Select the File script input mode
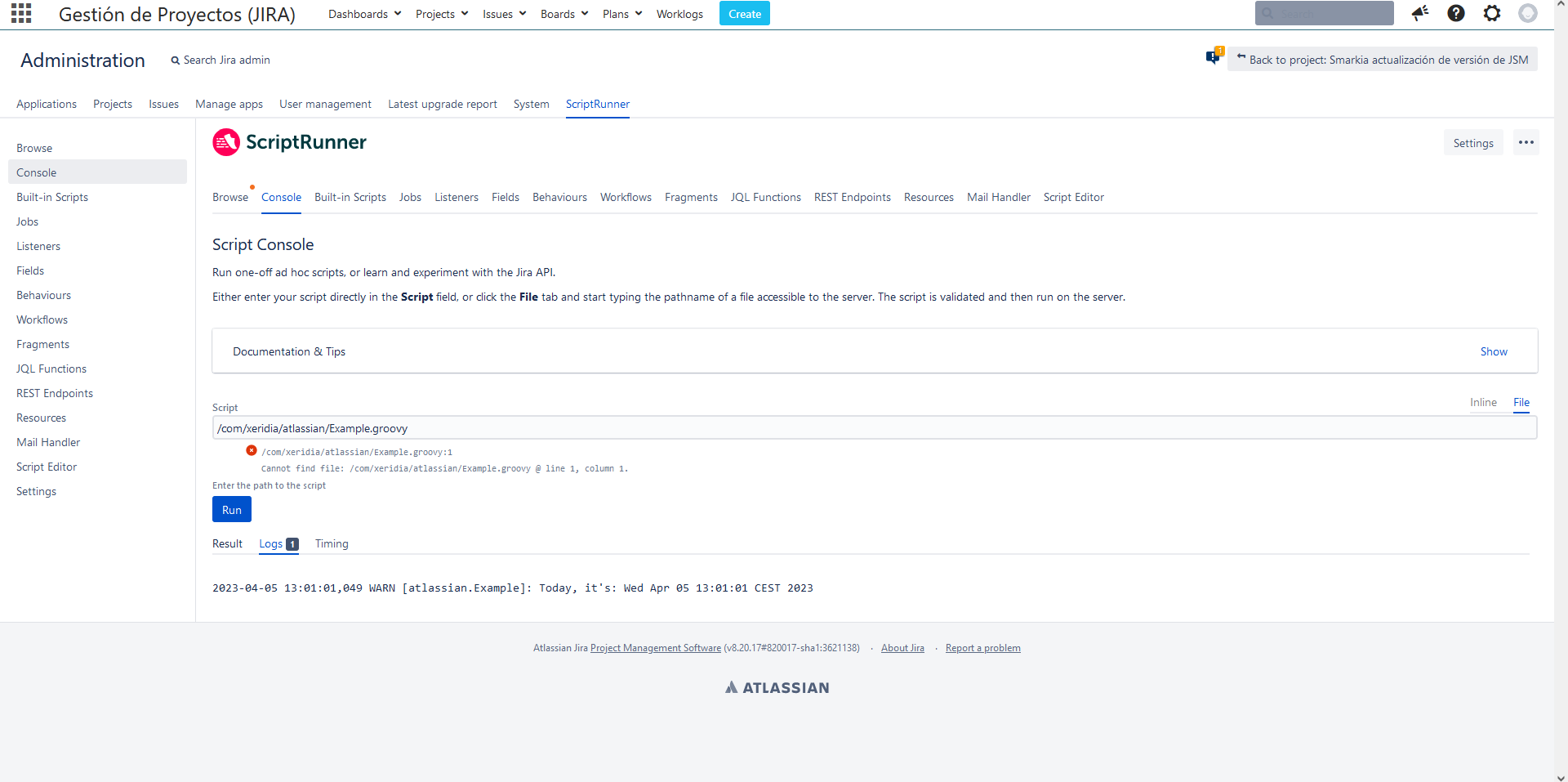 pos(1521,402)
